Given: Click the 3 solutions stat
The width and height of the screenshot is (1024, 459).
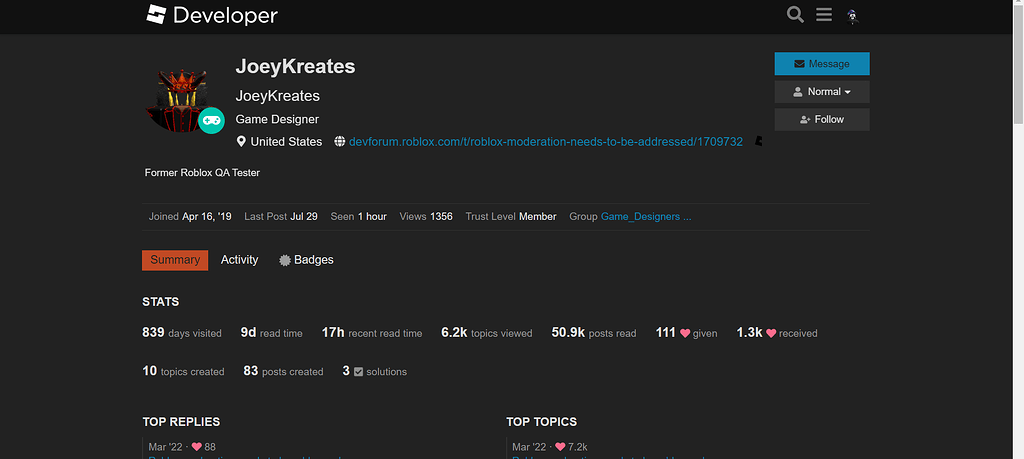Looking at the screenshot, I should coord(375,371).
